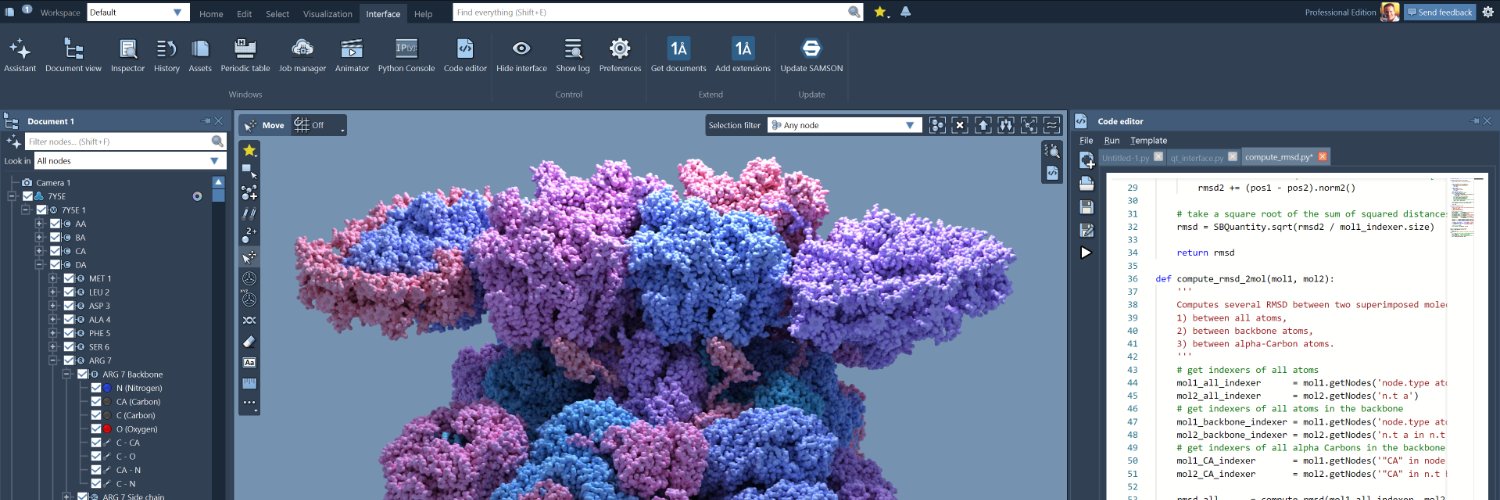Screen dimensions: 1500x500
Task: Click the Send feedback button
Action: (1439, 12)
